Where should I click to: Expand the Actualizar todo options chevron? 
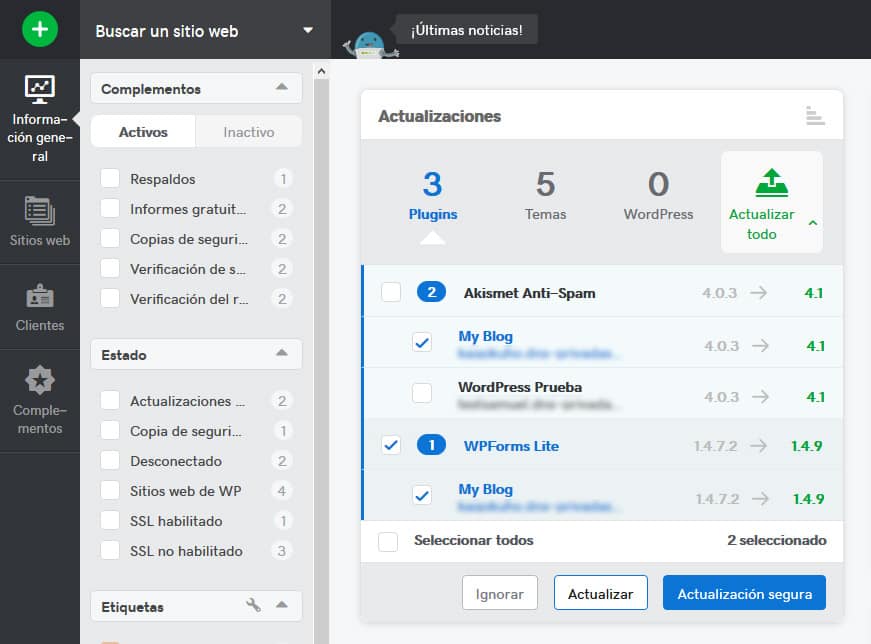pyautogui.click(x=813, y=223)
